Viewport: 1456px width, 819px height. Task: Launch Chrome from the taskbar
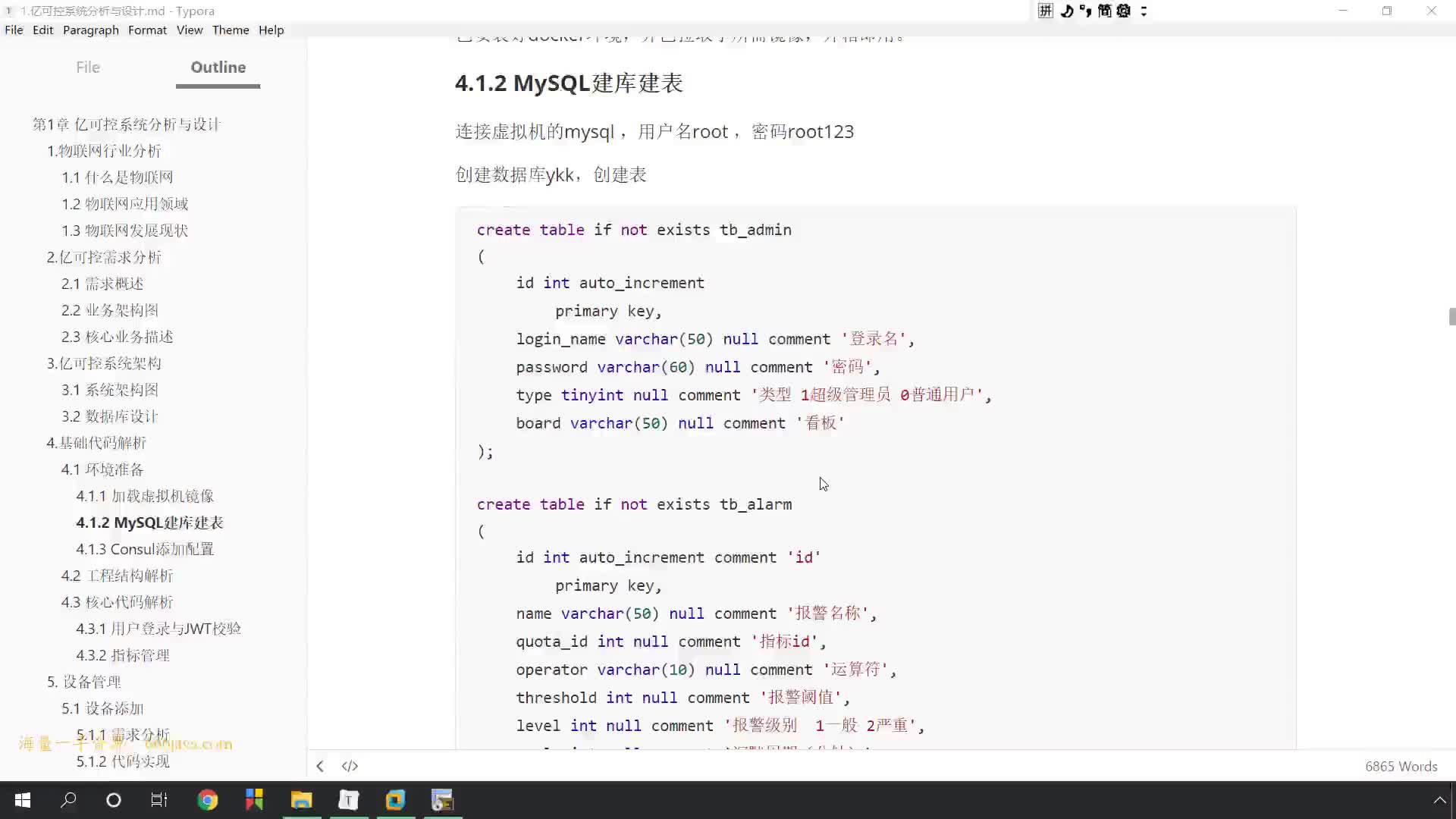pos(207,800)
